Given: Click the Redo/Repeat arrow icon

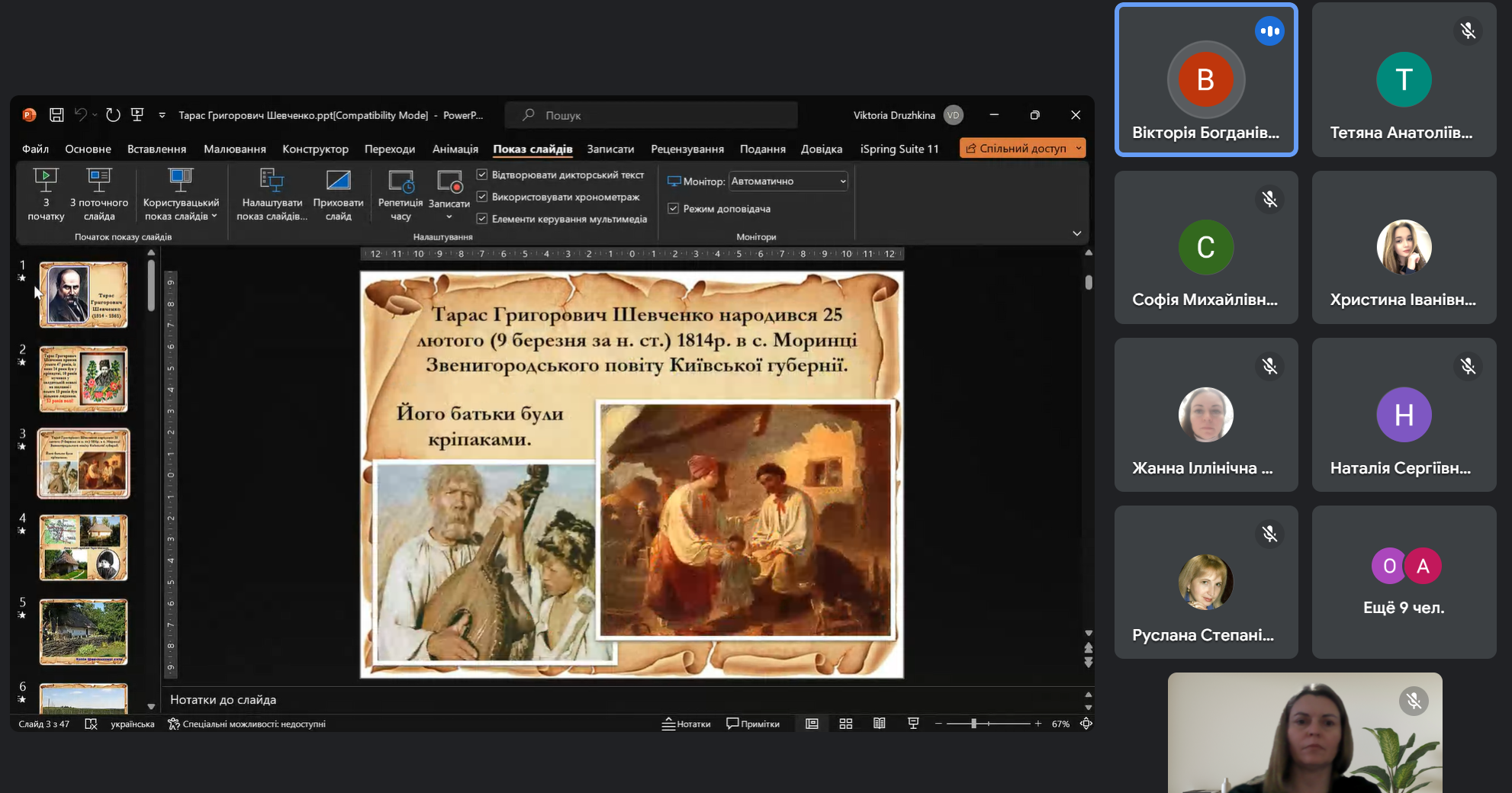Looking at the screenshot, I should pyautogui.click(x=113, y=115).
